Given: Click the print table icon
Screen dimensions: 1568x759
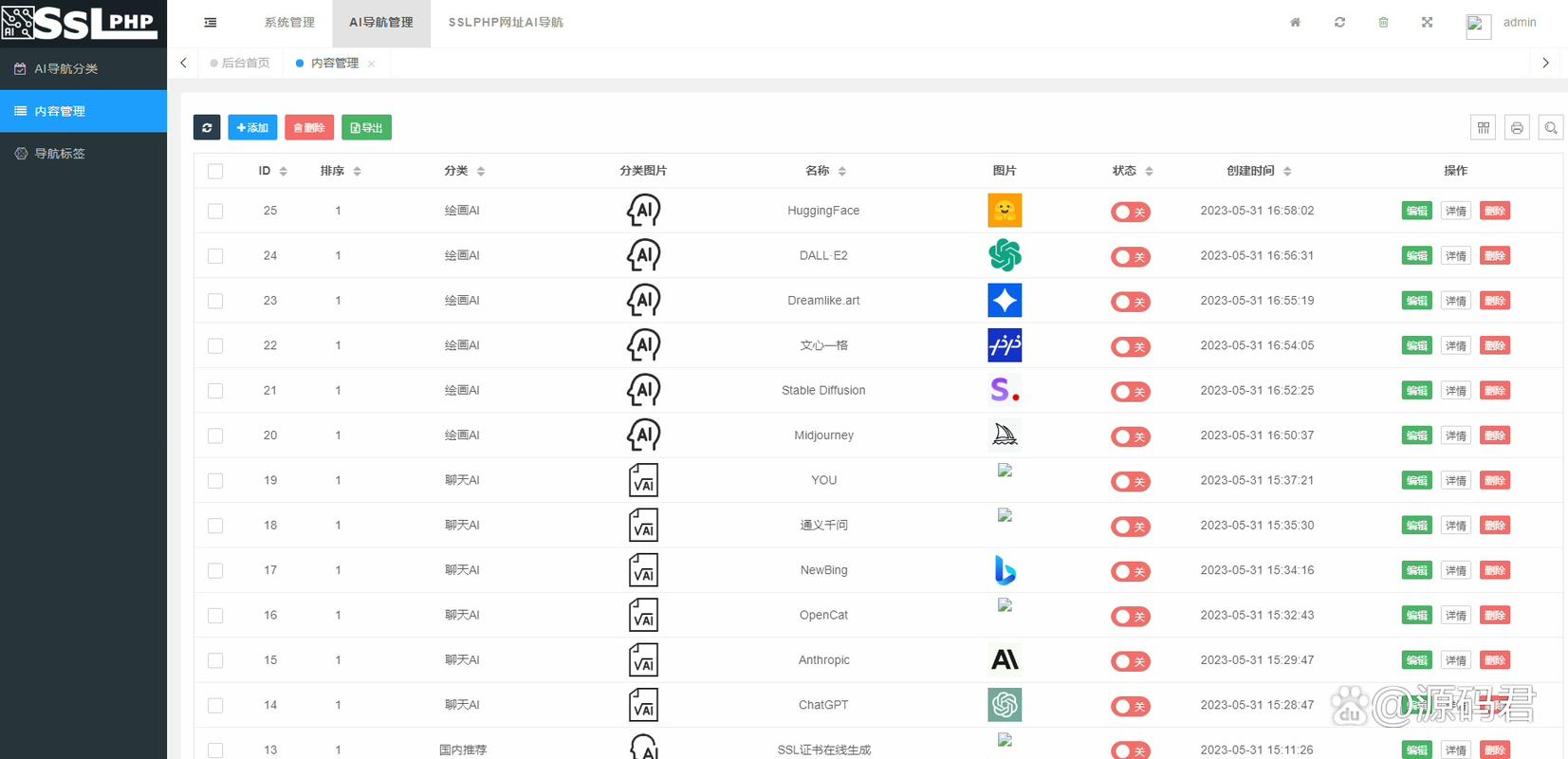Looking at the screenshot, I should [x=1517, y=127].
